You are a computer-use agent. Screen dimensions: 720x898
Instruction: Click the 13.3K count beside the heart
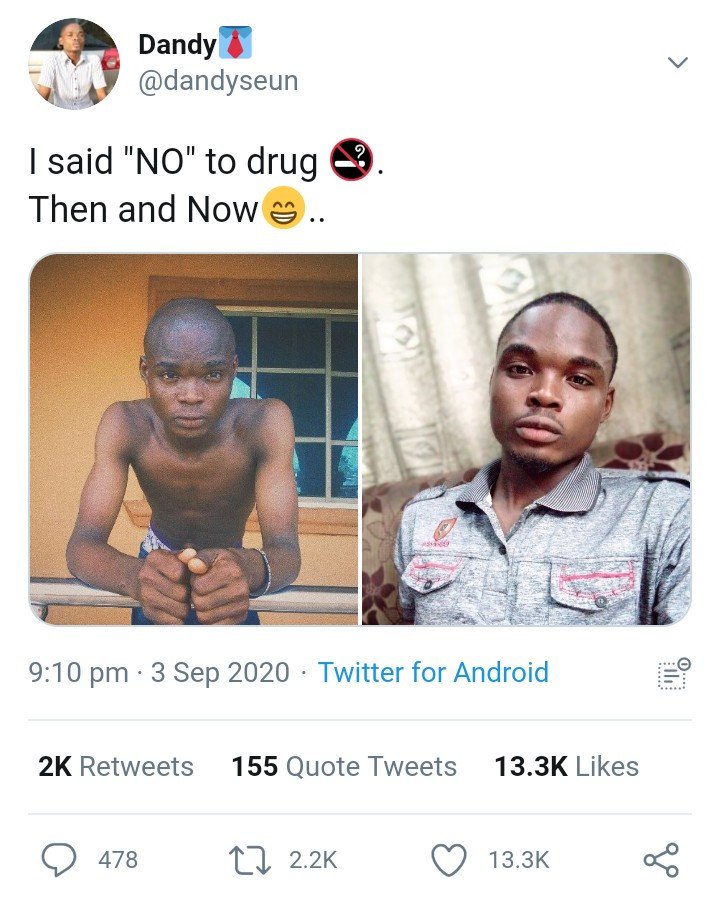[519, 860]
